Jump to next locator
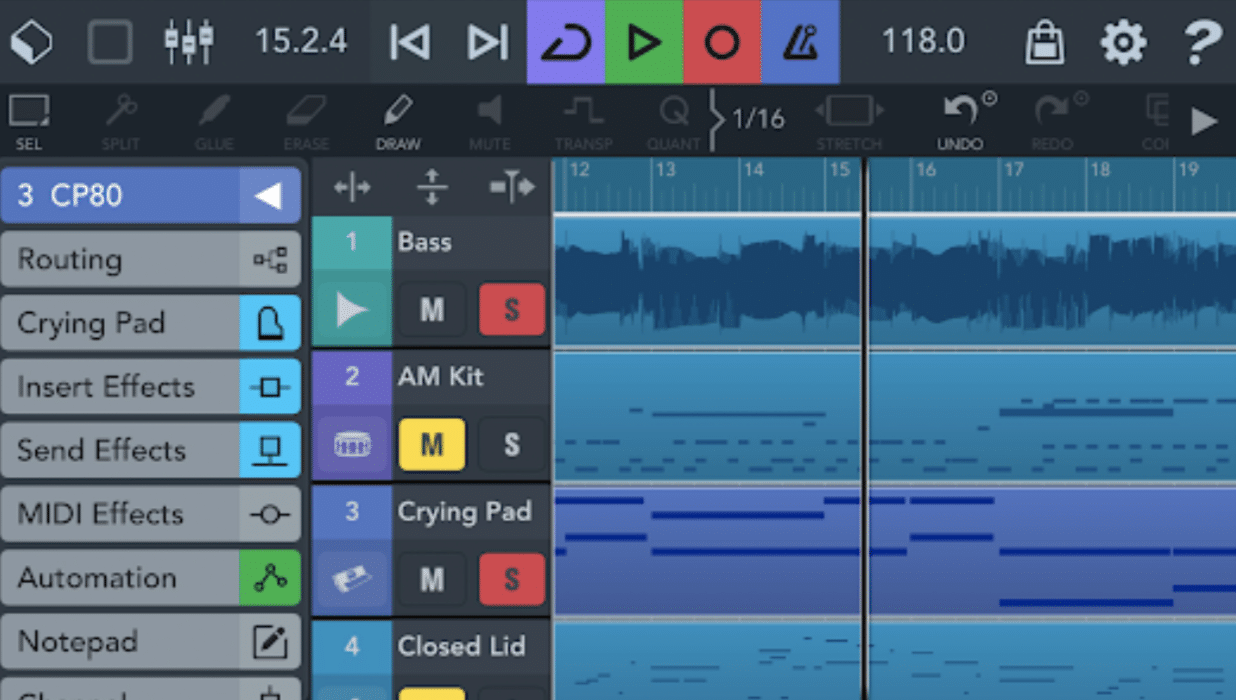This screenshot has height=700, width=1236. [488, 42]
